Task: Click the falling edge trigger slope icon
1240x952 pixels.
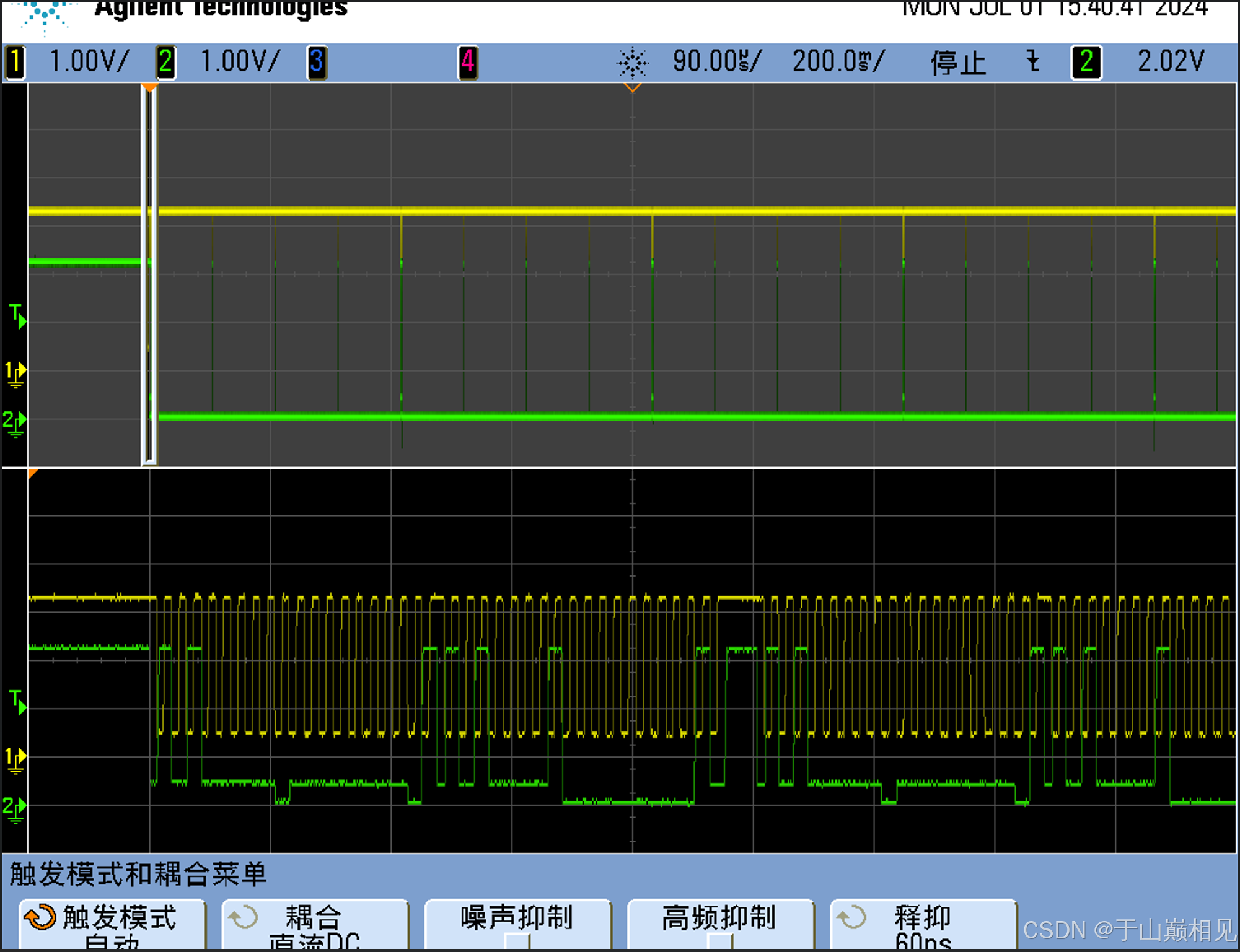Action: point(1032,61)
